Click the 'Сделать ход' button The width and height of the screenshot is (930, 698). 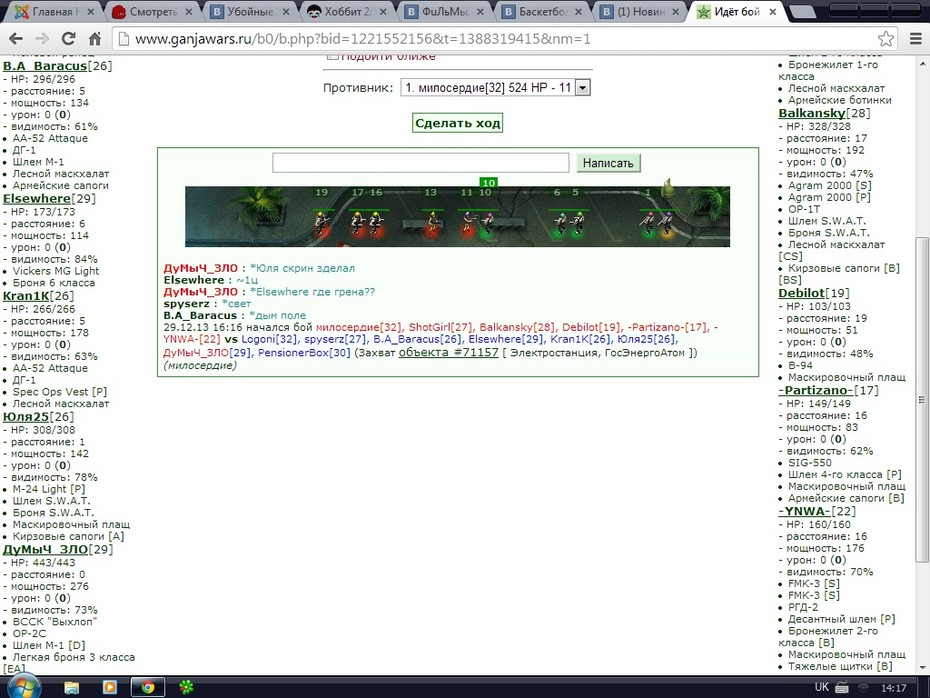pyautogui.click(x=457, y=123)
